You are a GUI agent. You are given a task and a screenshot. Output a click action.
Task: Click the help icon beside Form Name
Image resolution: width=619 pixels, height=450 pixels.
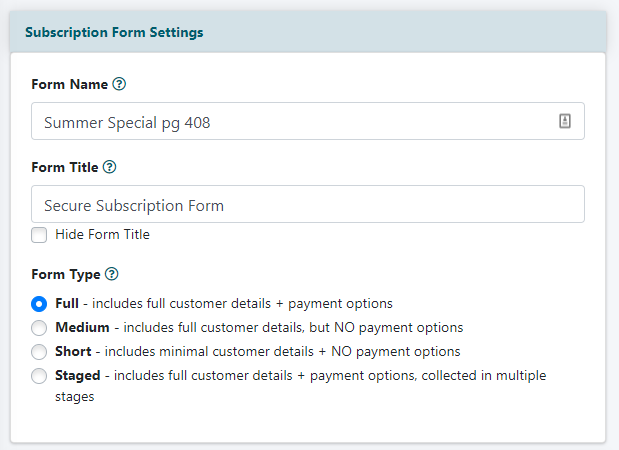coord(120,85)
